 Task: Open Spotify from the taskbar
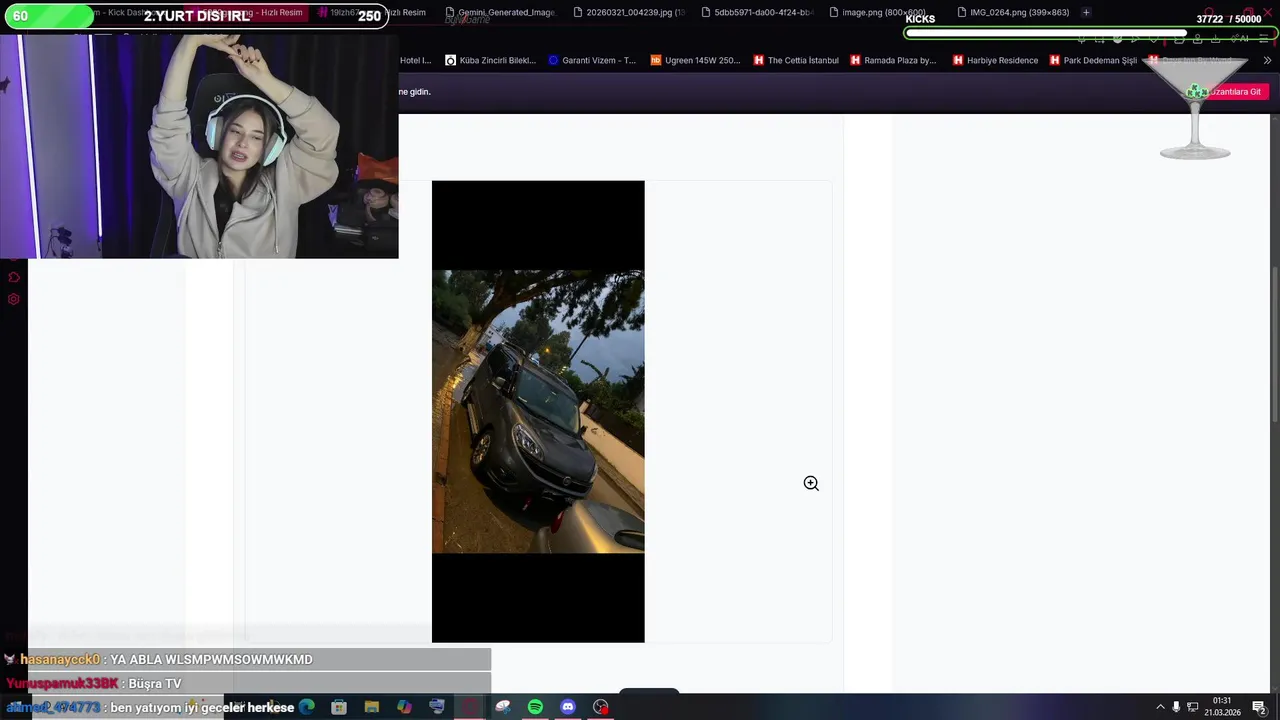coord(535,707)
